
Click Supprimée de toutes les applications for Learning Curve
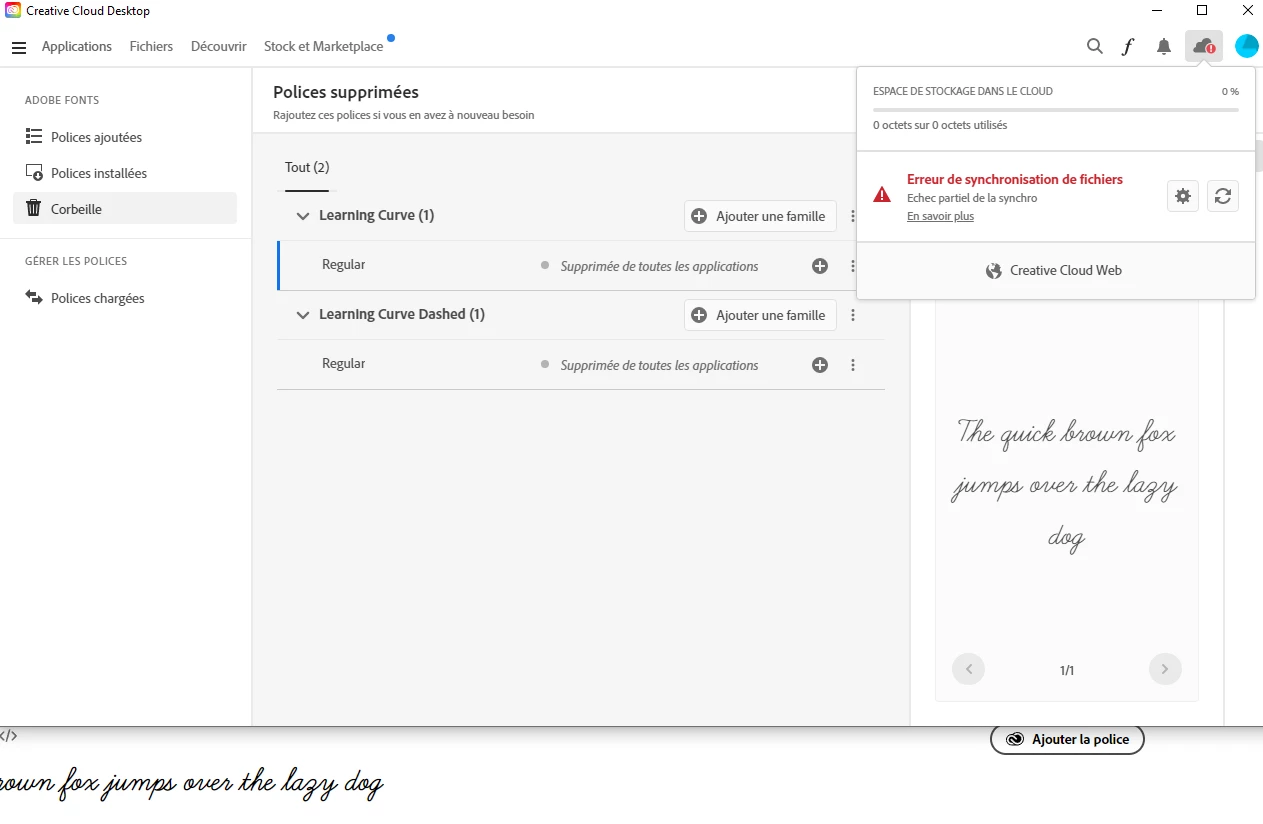tap(659, 266)
